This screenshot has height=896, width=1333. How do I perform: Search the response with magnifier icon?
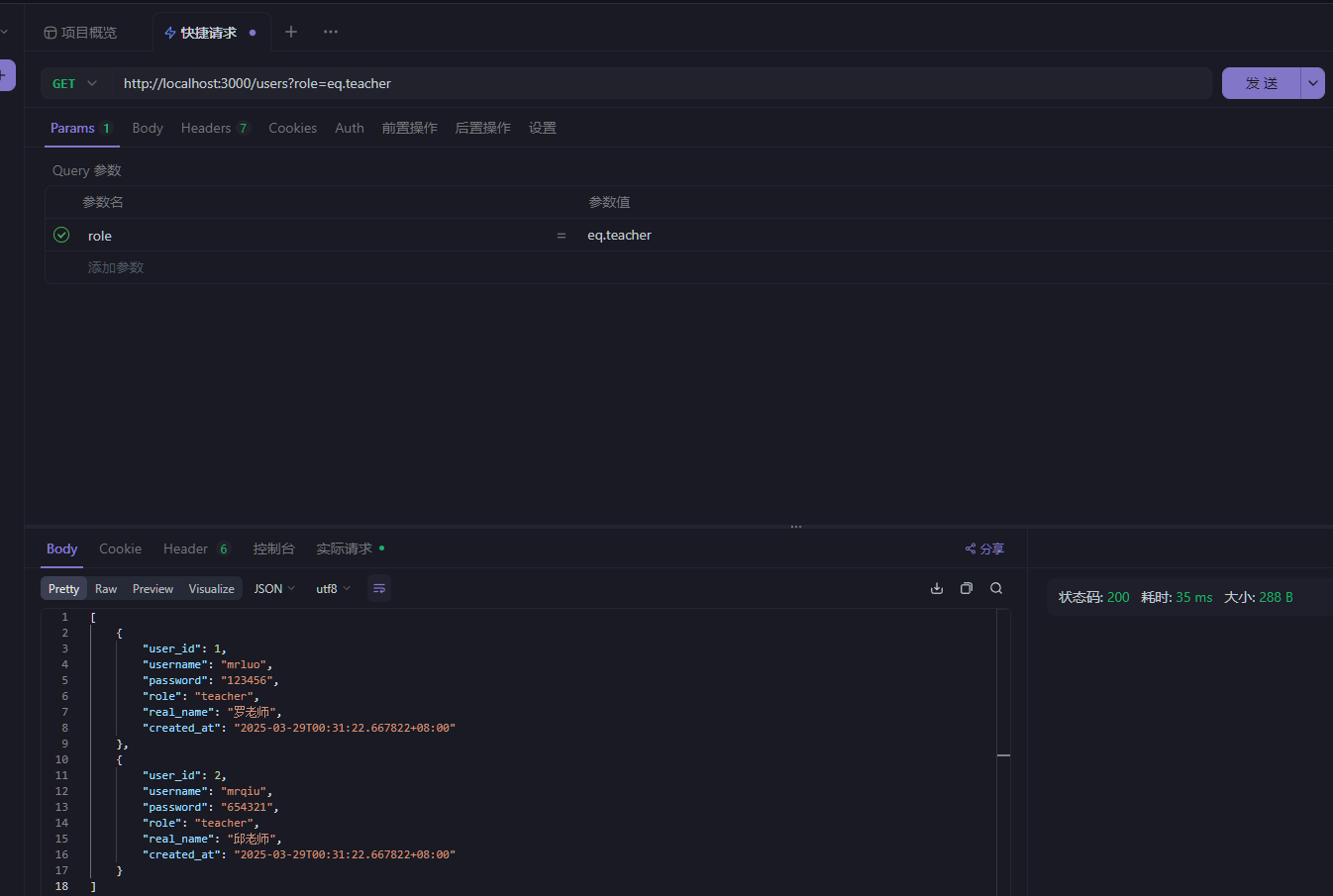tap(996, 588)
